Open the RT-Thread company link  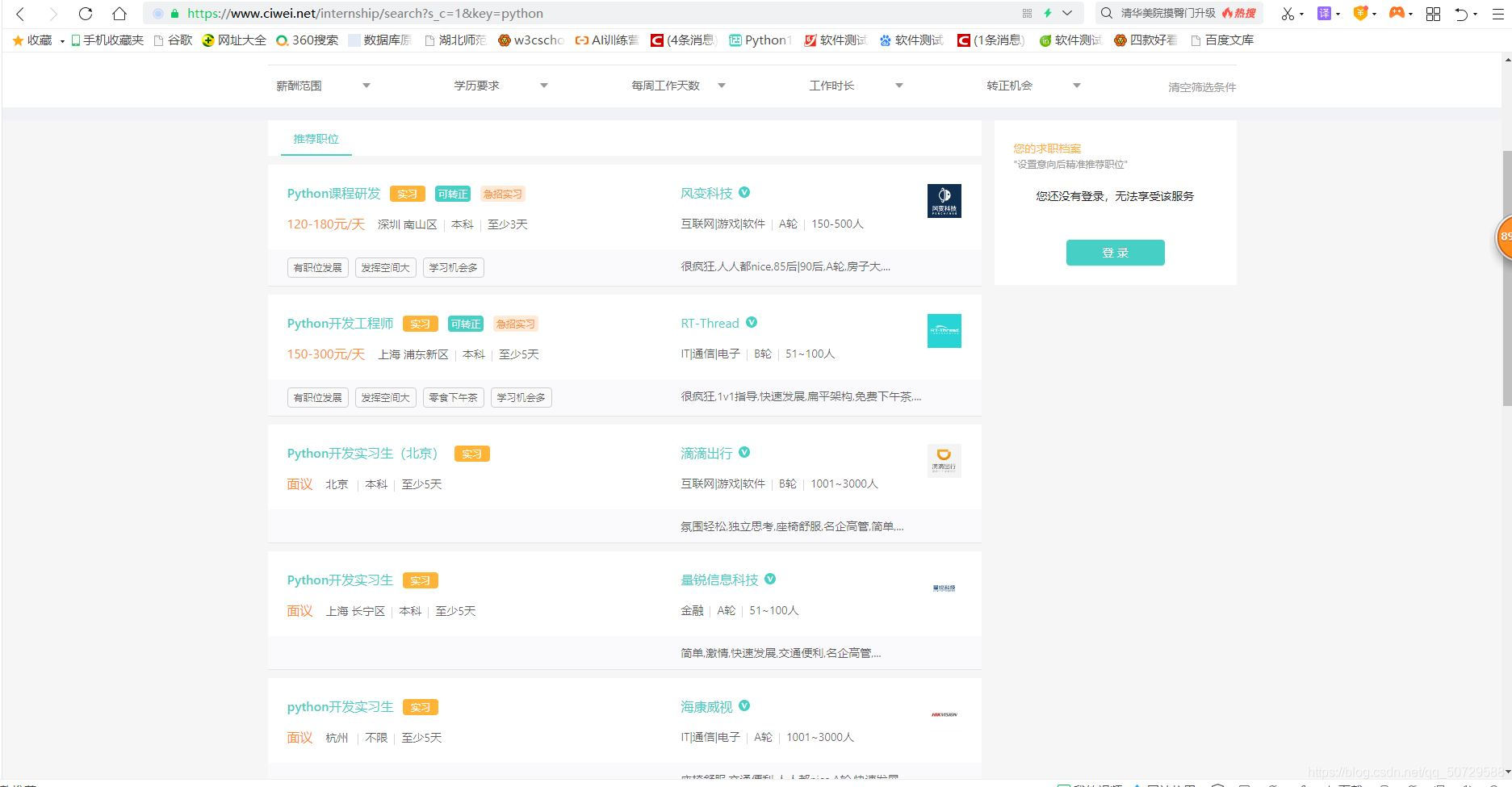tap(710, 323)
